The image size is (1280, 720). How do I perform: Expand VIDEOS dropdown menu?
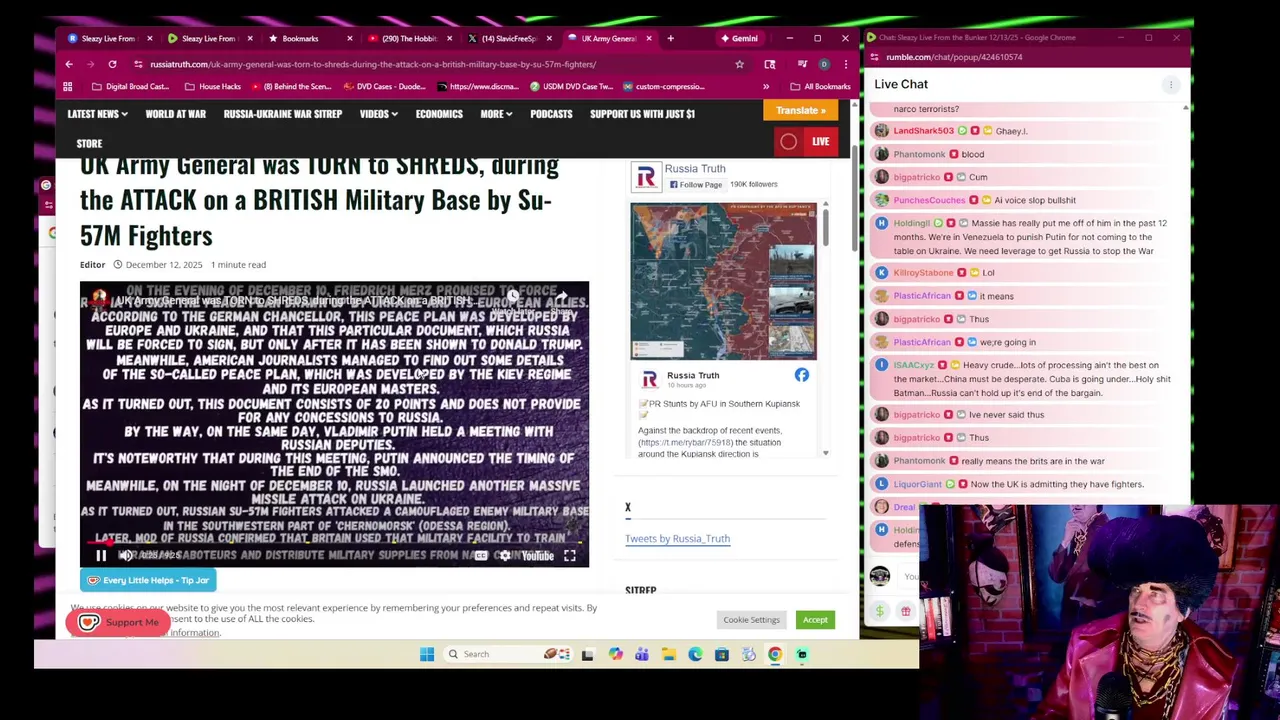point(378,114)
